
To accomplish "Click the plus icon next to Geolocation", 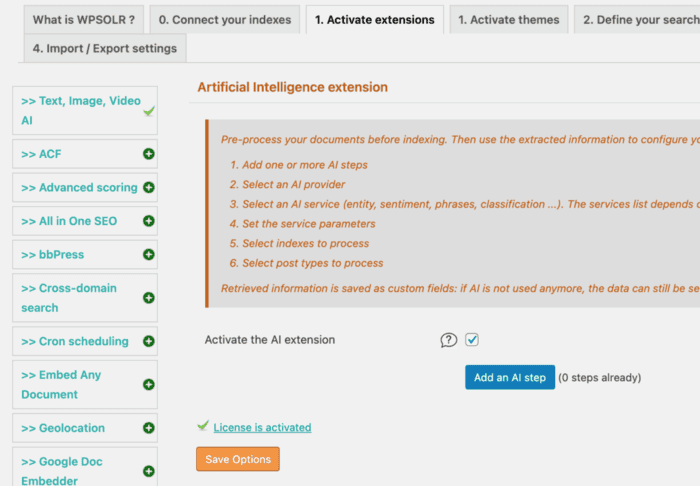I will tap(149, 428).
